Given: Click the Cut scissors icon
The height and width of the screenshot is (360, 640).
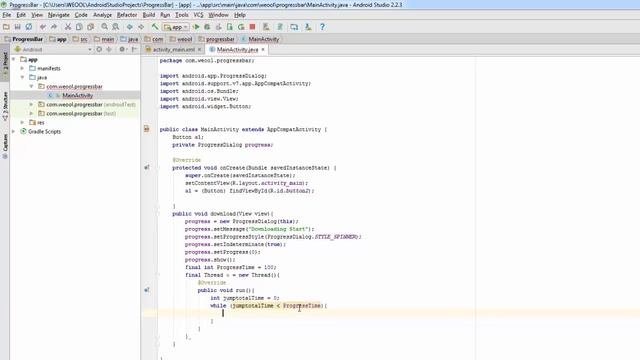Looking at the screenshot, I should 68,27.
